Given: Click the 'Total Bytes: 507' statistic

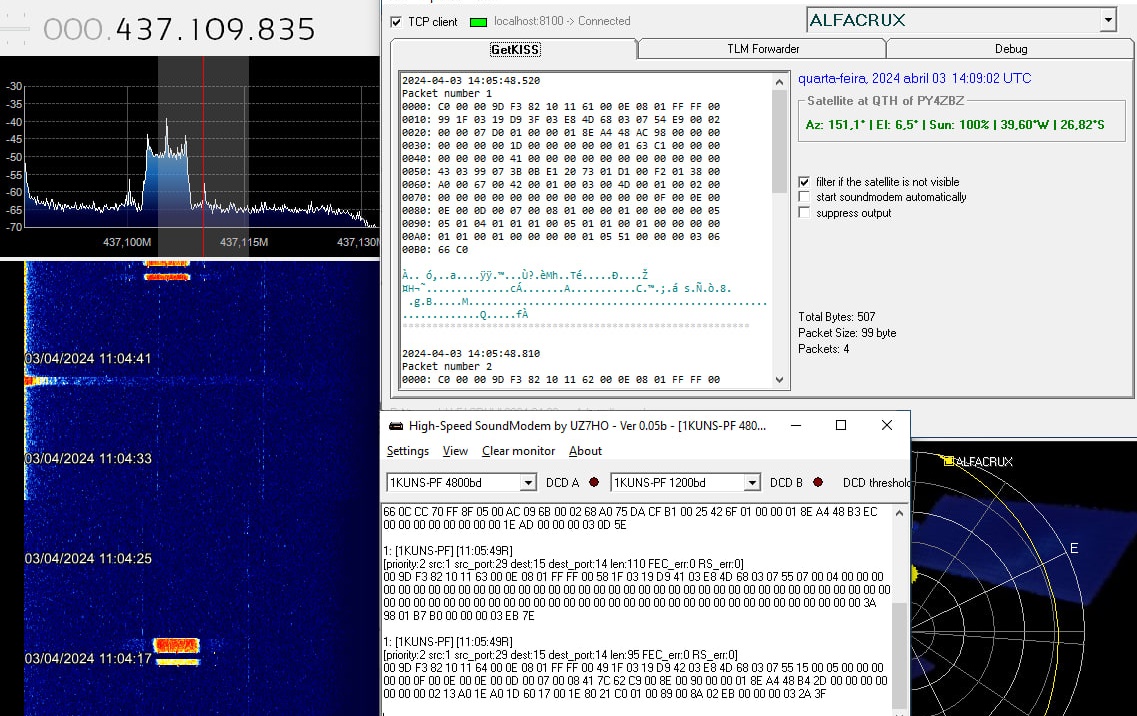Looking at the screenshot, I should click(837, 317).
